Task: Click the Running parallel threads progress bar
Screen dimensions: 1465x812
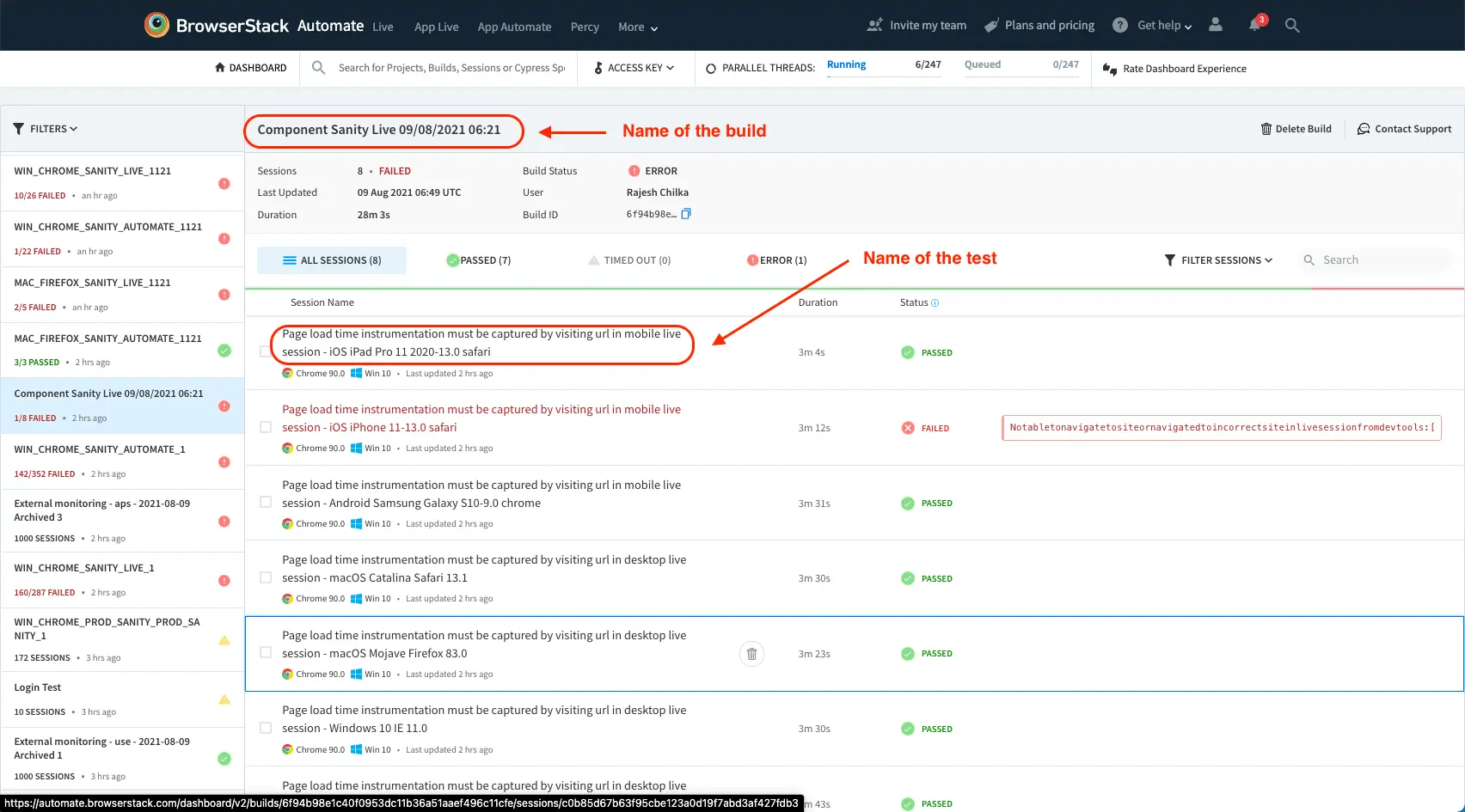Action: [884, 76]
